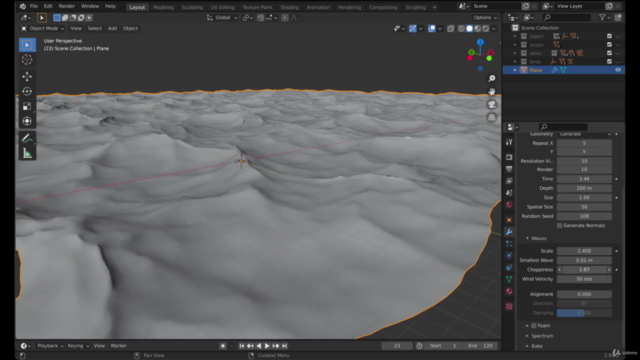
Task: Open Modifier properties wrench tab
Action: 509,232
